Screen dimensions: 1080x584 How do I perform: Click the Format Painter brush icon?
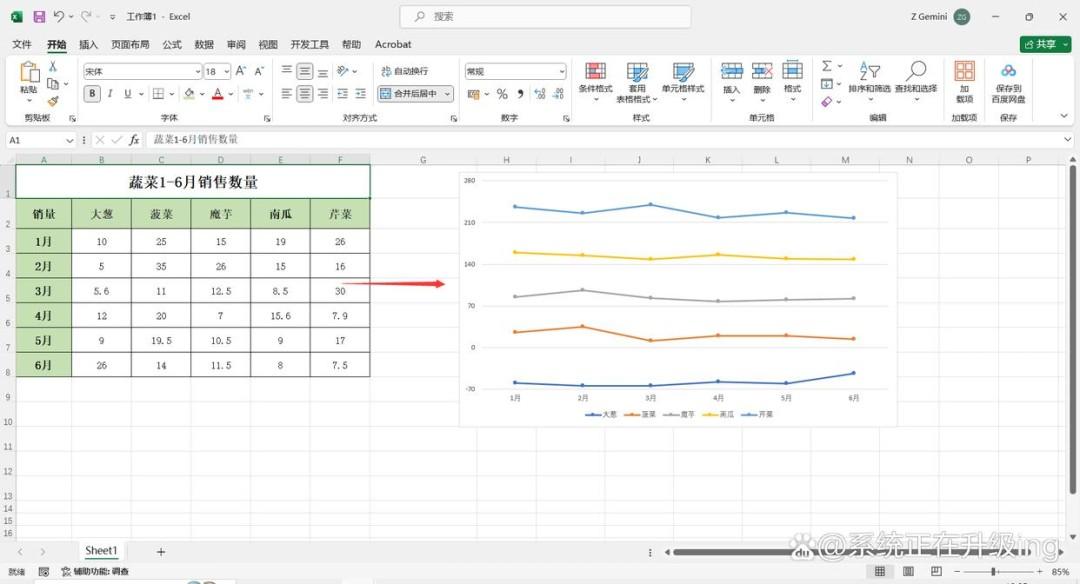pyautogui.click(x=53, y=101)
